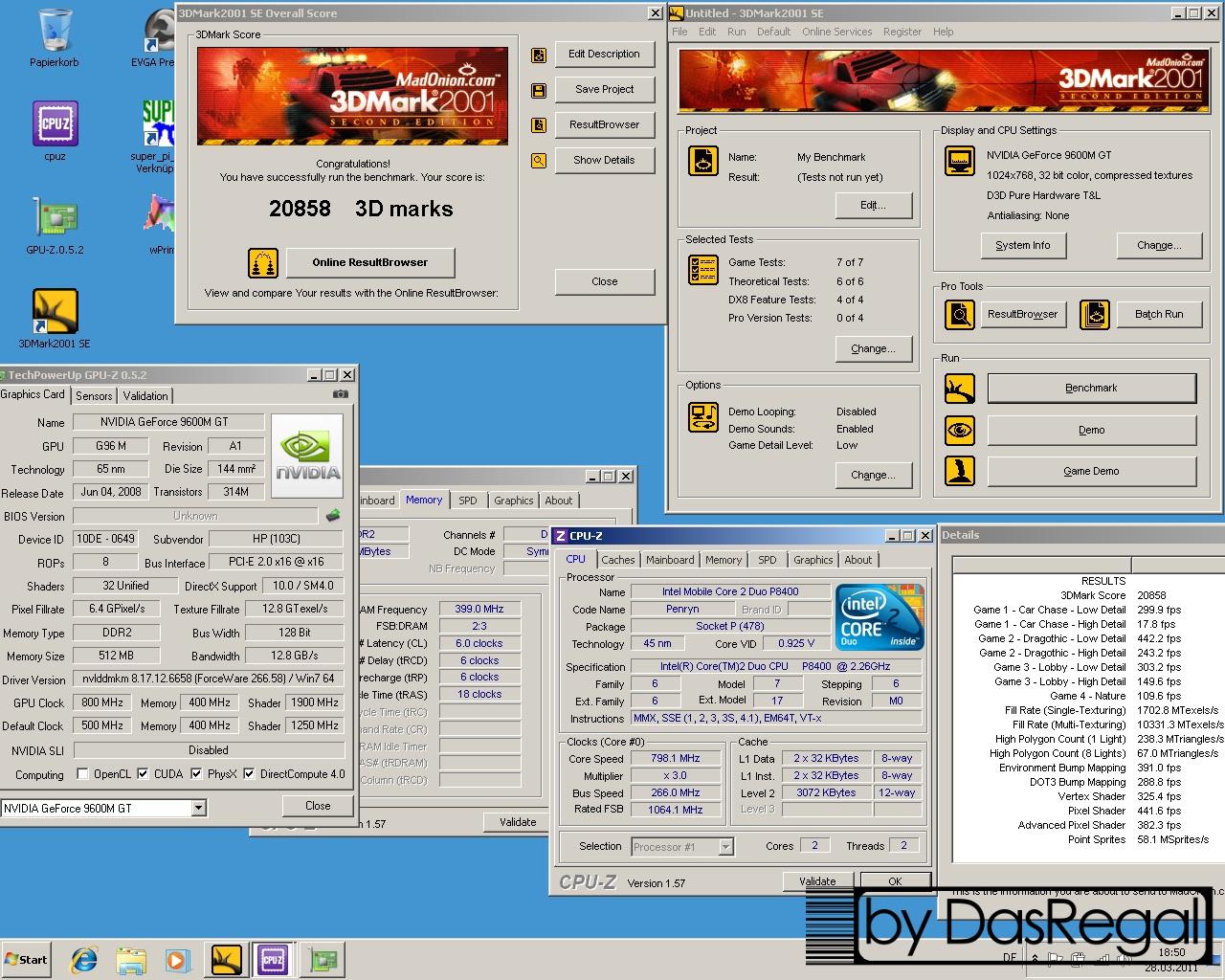Click Change button under Selected Tests
Image resolution: width=1225 pixels, height=980 pixels.
tap(873, 348)
